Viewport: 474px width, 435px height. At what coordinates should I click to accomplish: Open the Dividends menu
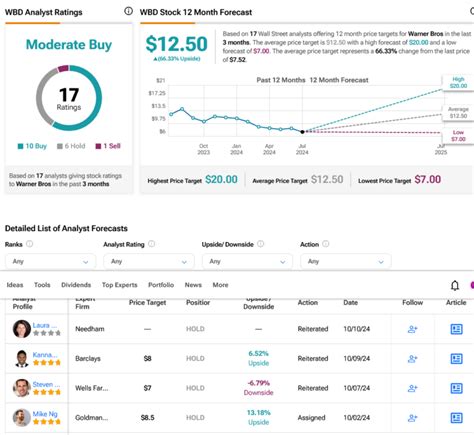76,285
